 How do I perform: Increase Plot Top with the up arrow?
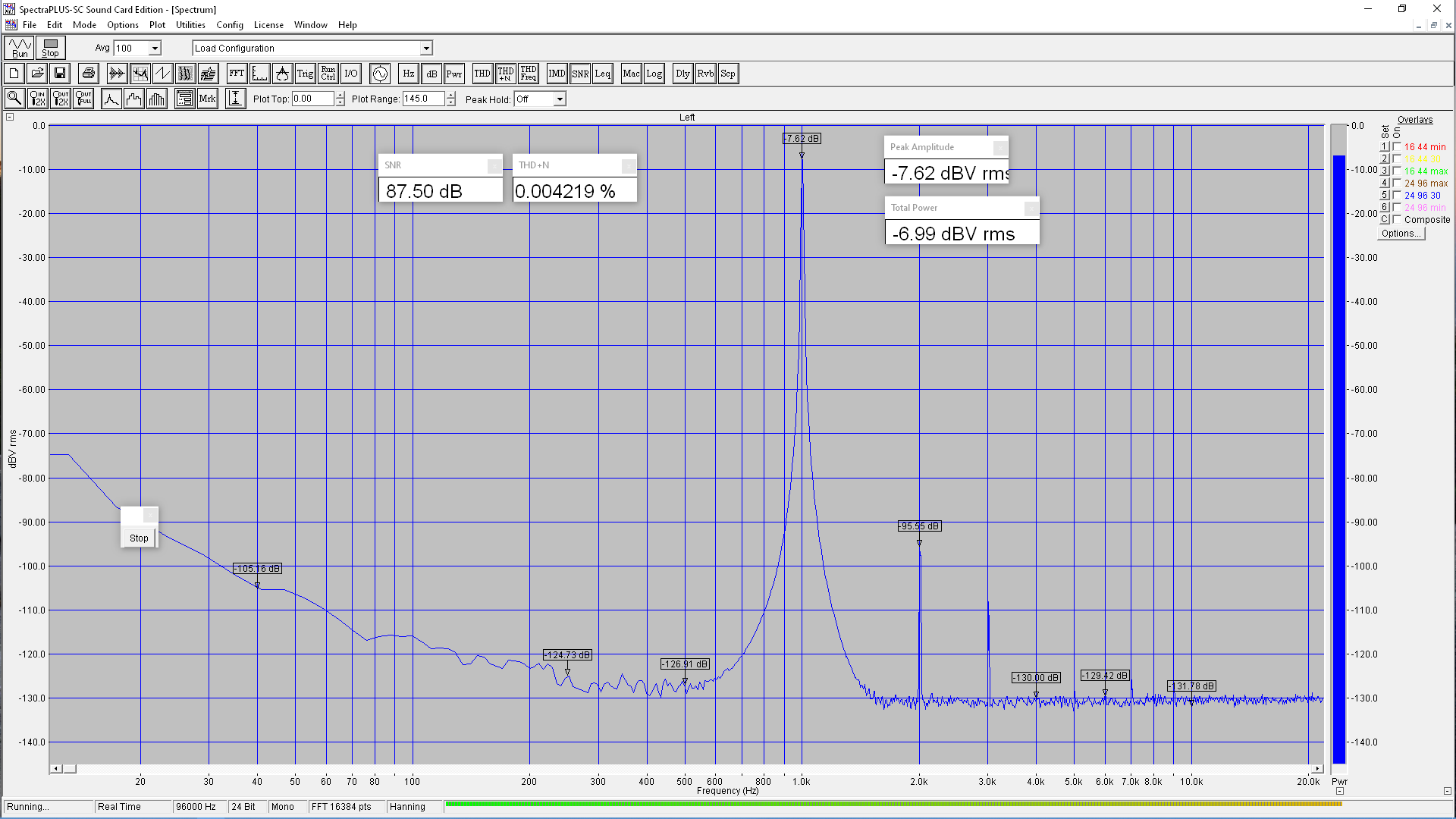coord(340,96)
